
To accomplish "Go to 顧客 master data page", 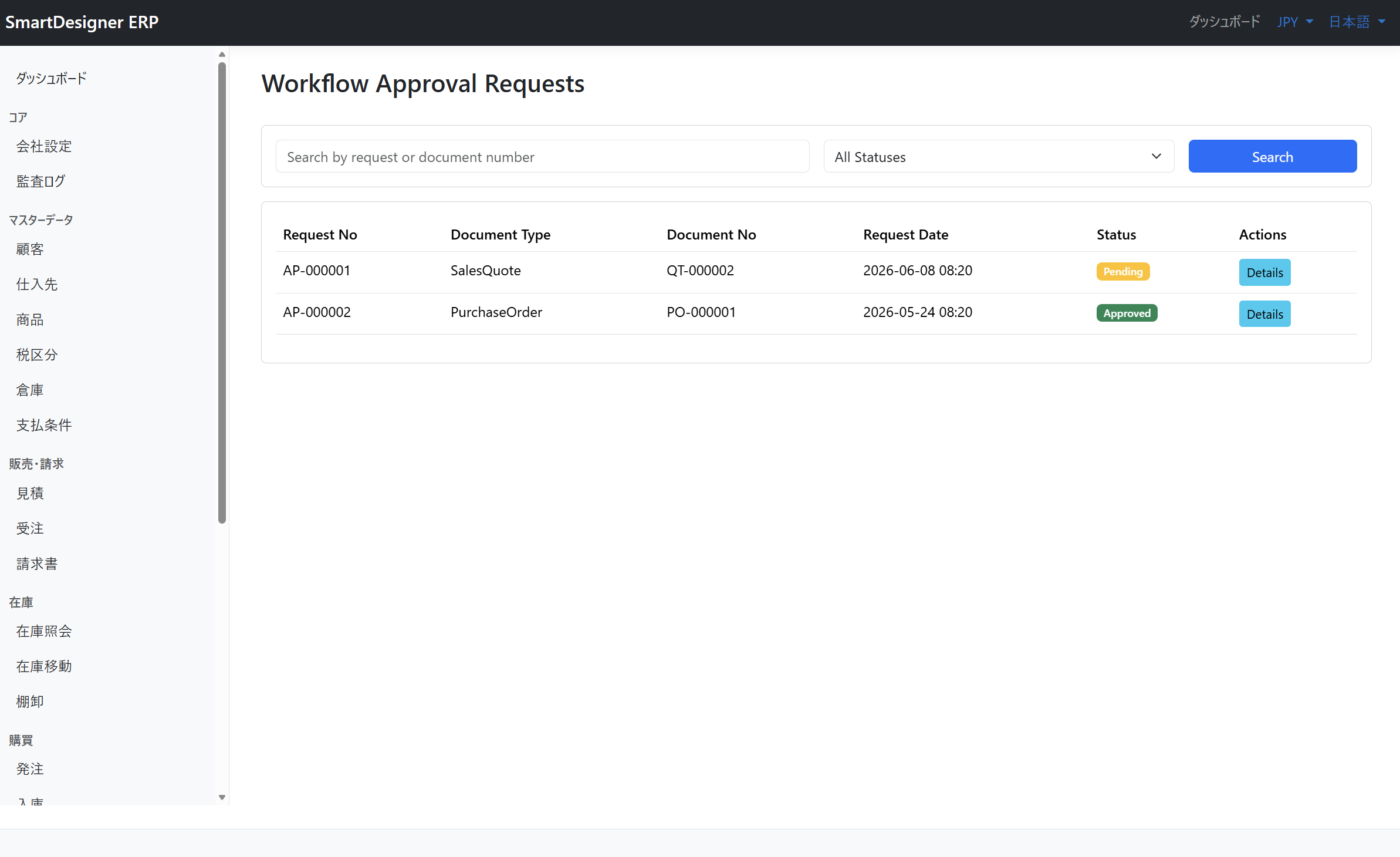I will point(30,249).
